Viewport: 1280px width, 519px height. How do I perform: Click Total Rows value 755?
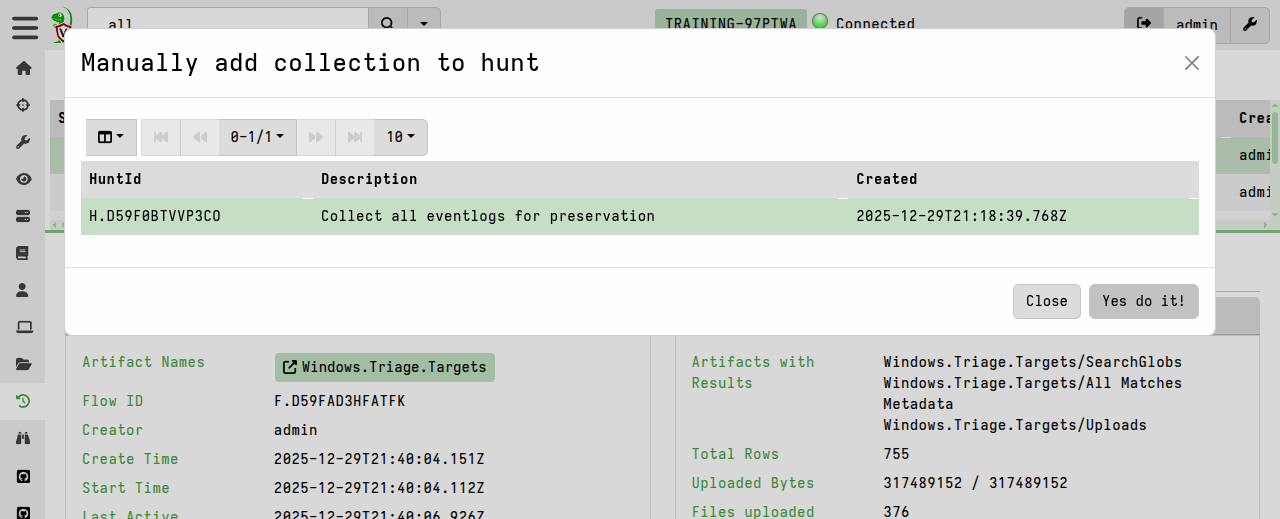click(x=896, y=454)
